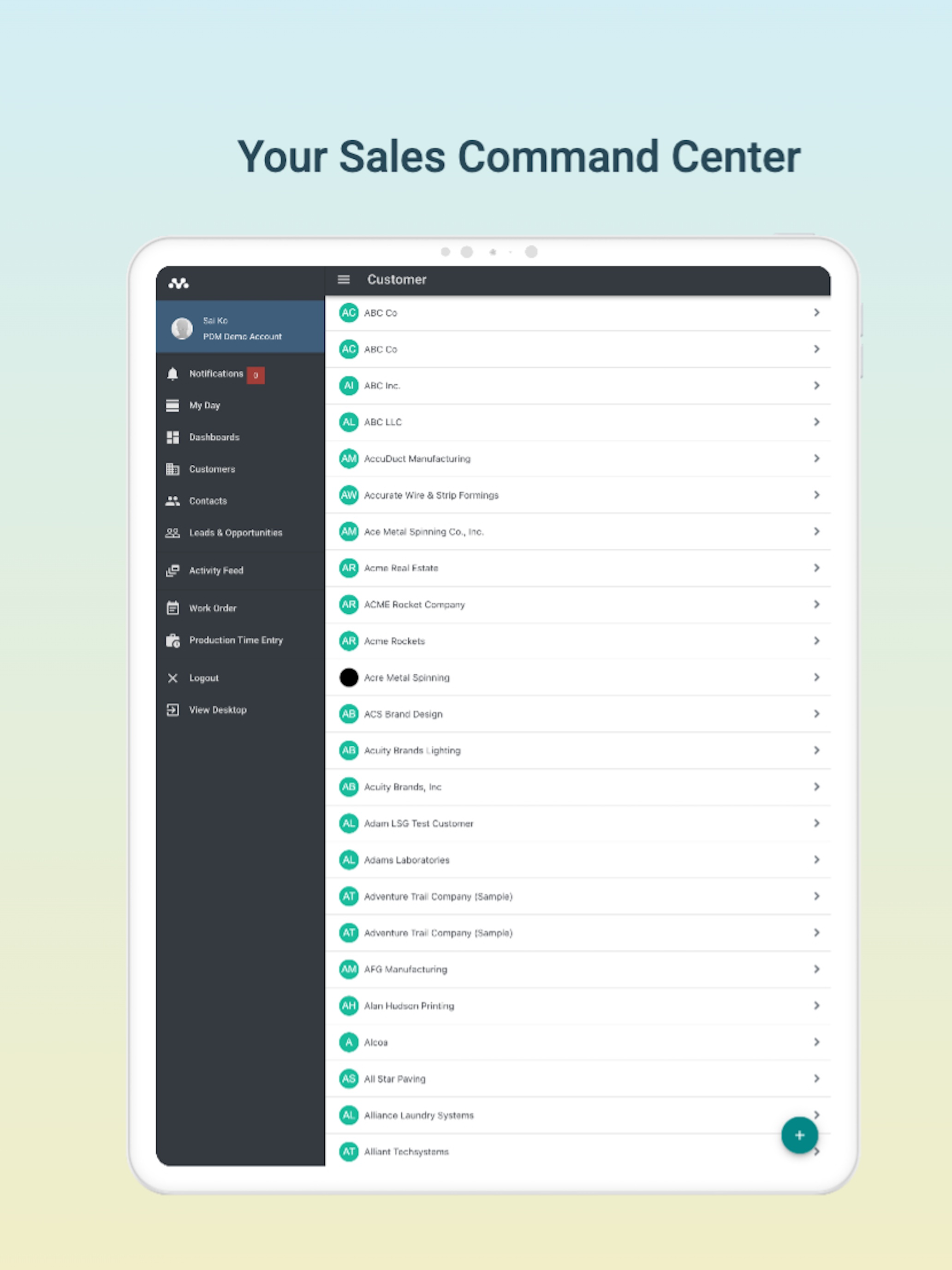Click the AL avatar for ABC LLC
The image size is (952, 1270).
(348, 422)
